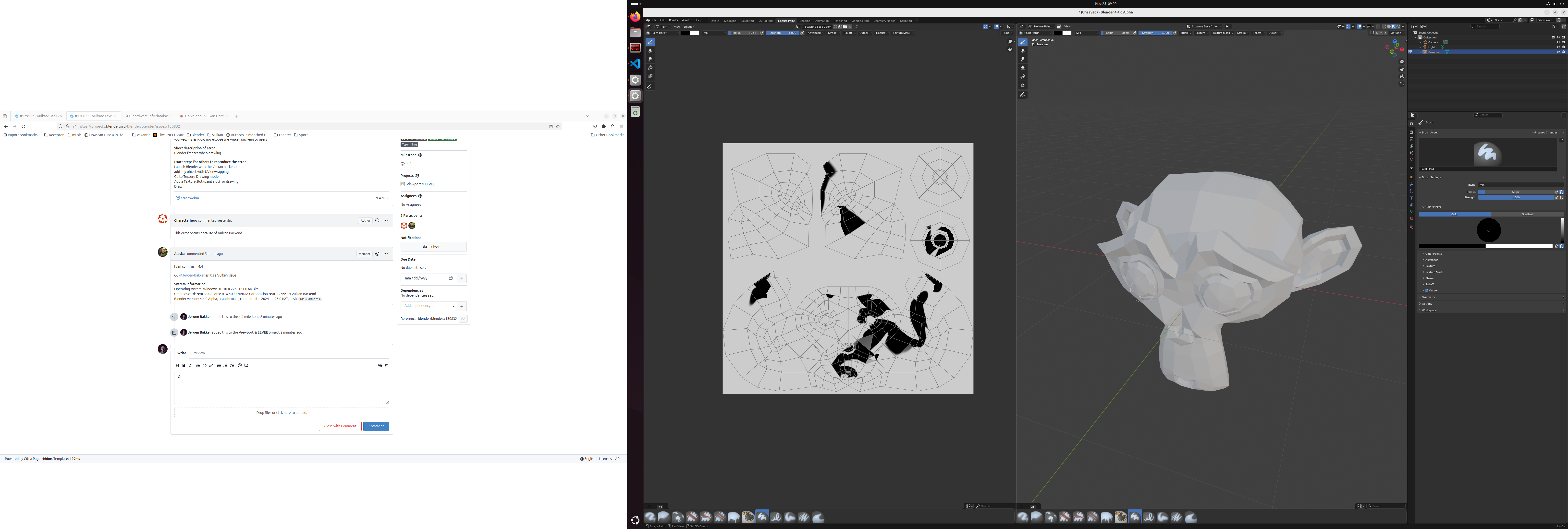1568x529 pixels.
Task: Open the Render menu in Blender
Action: click(673, 20)
